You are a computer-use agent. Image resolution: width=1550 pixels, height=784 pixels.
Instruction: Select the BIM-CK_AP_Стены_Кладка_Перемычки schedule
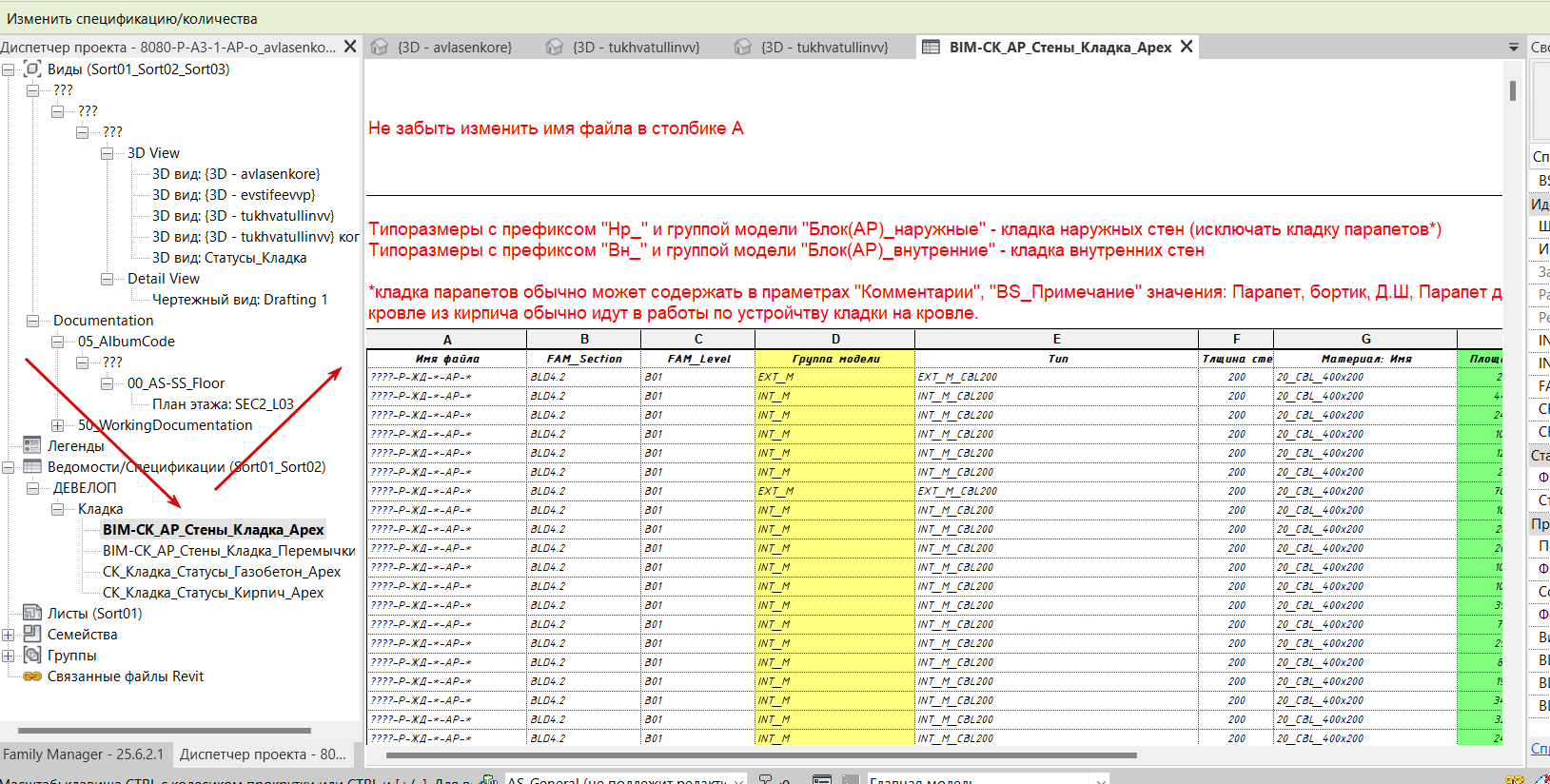228,550
